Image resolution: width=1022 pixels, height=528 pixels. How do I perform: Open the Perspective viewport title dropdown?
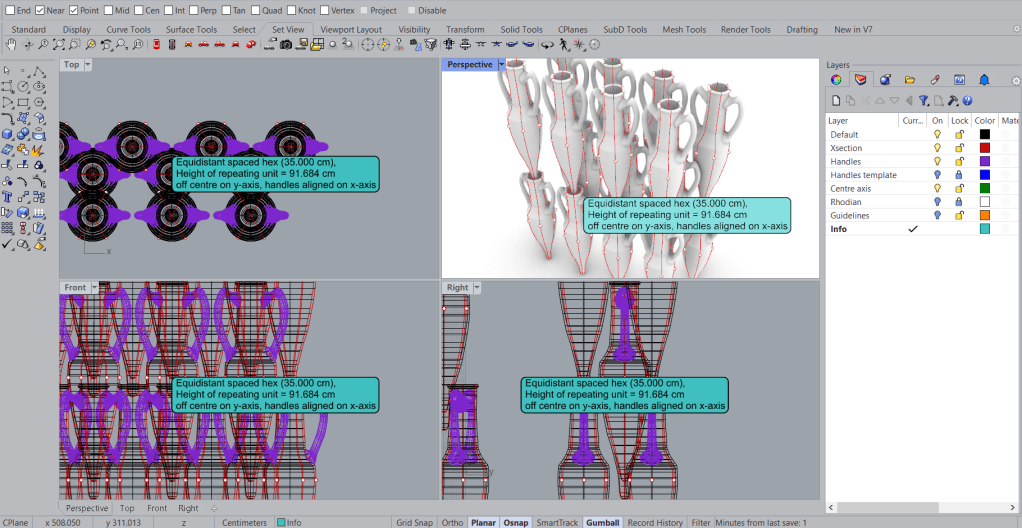(502, 65)
